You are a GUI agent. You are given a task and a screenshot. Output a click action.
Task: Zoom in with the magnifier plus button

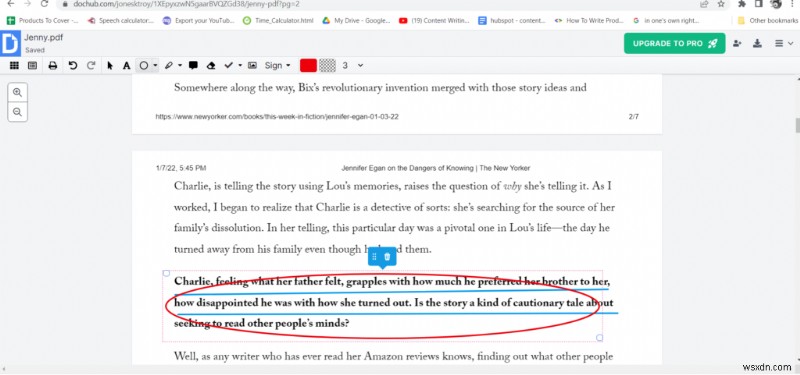click(17, 92)
